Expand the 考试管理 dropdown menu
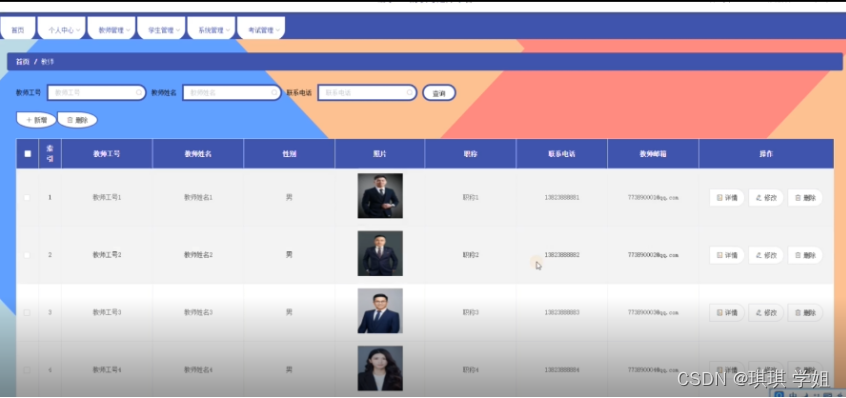 [263, 30]
